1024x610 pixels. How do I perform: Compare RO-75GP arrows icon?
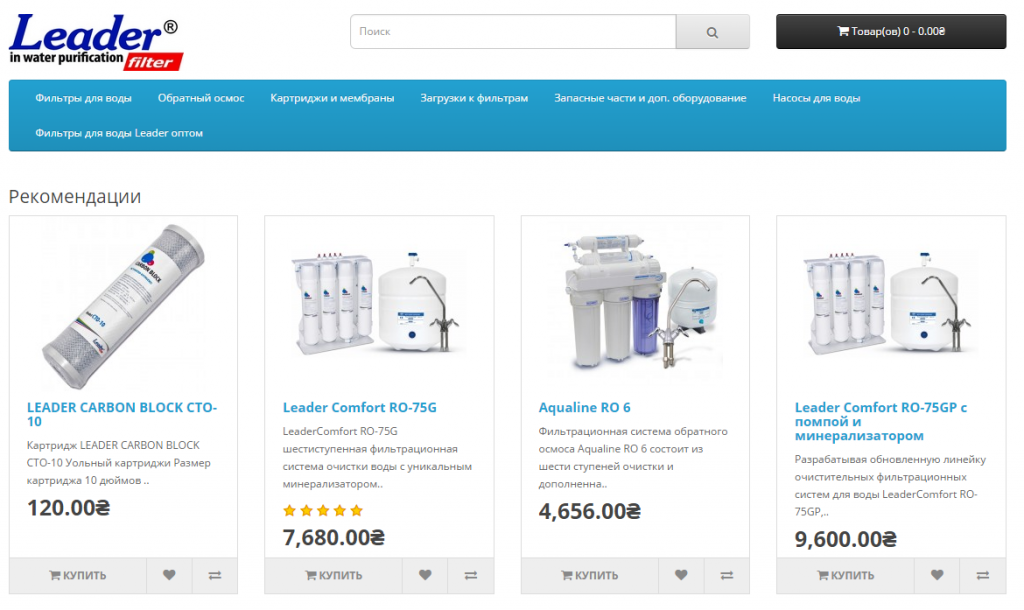983,575
